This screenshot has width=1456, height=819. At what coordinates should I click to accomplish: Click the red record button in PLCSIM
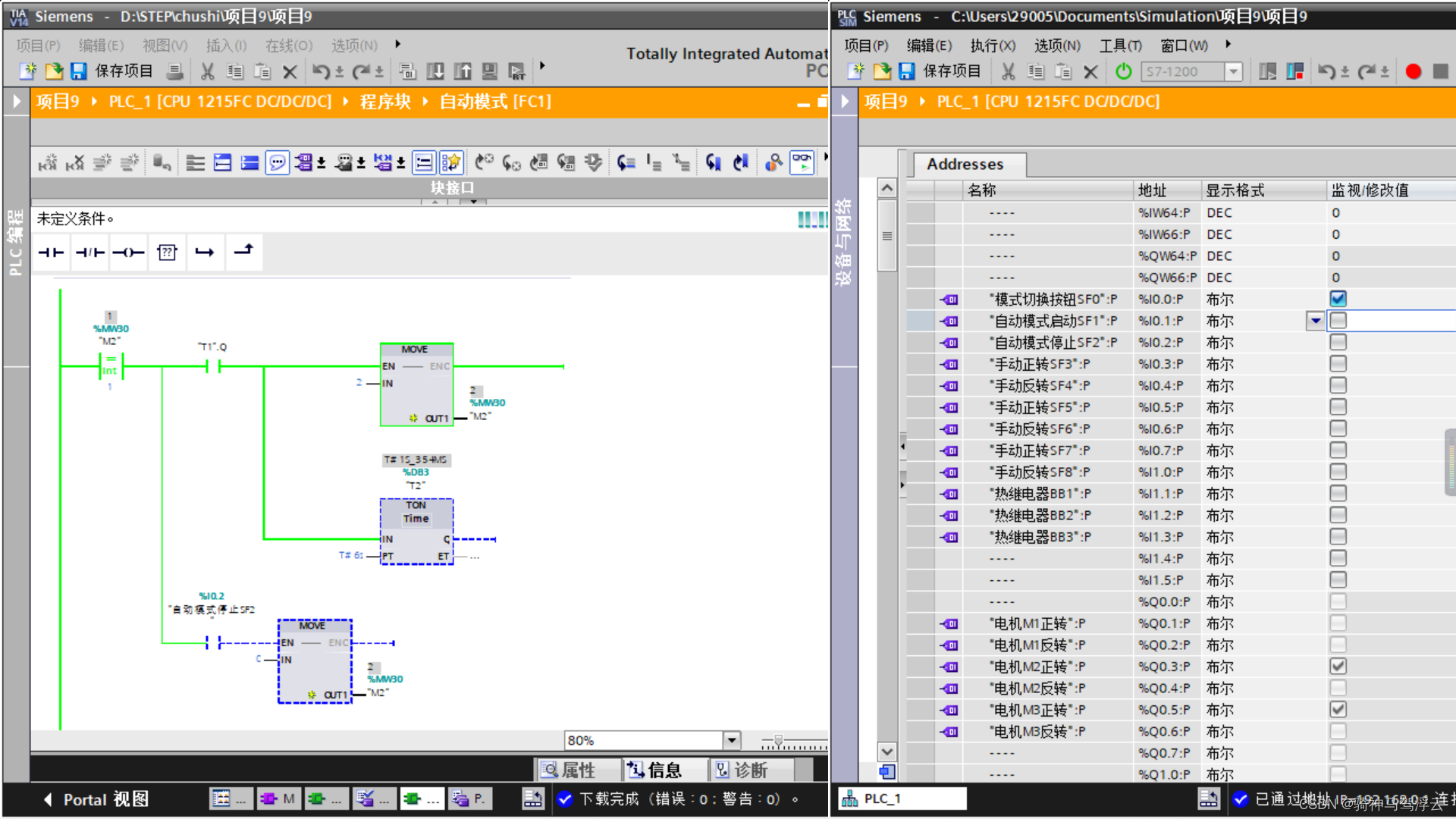(x=1413, y=71)
